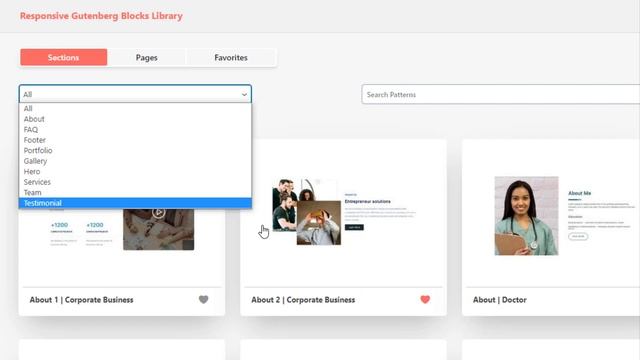640x360 pixels.
Task: Choose Services from the category list
Action: (x=135, y=182)
